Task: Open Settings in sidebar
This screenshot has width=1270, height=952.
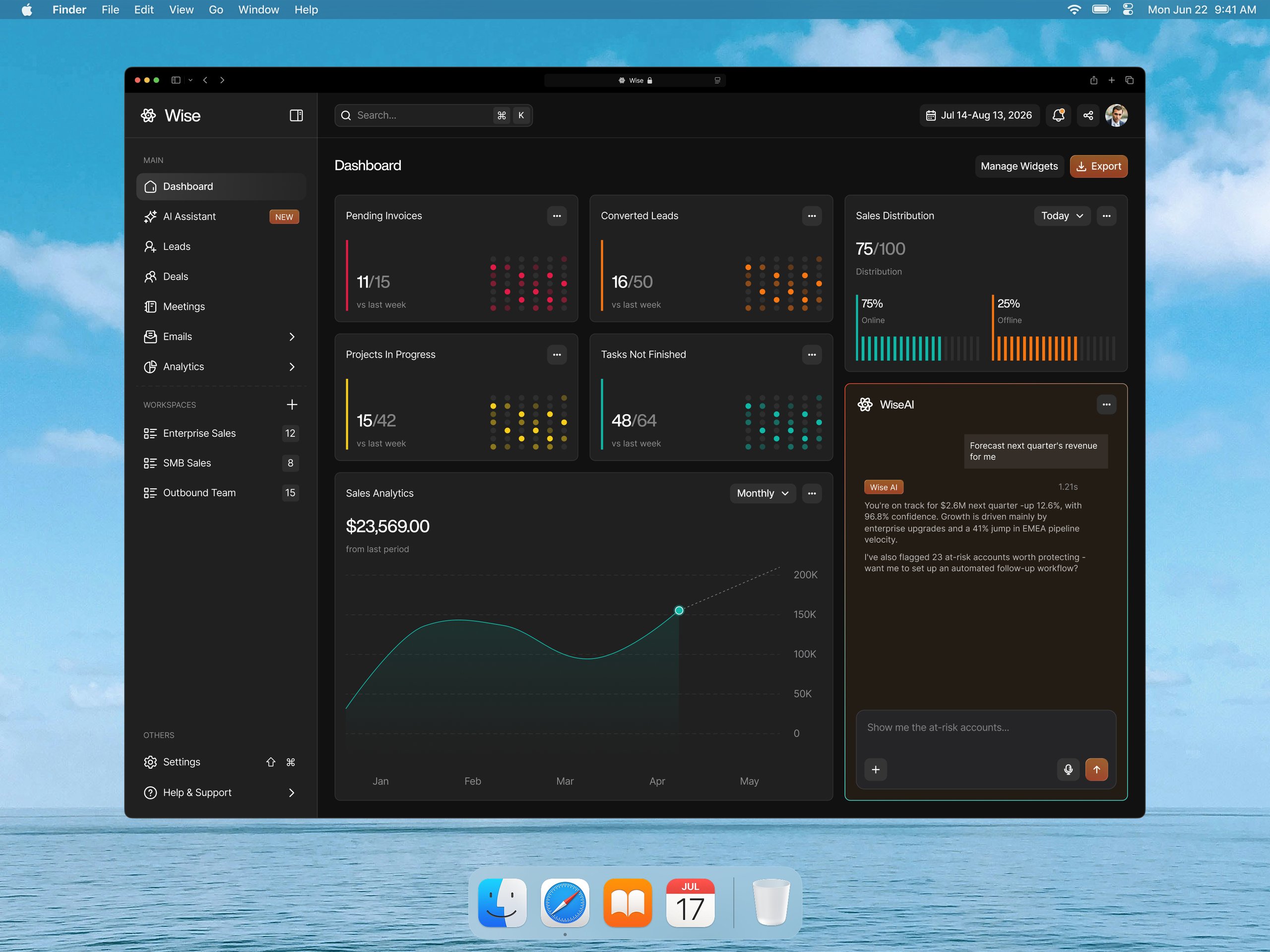Action: (221, 762)
